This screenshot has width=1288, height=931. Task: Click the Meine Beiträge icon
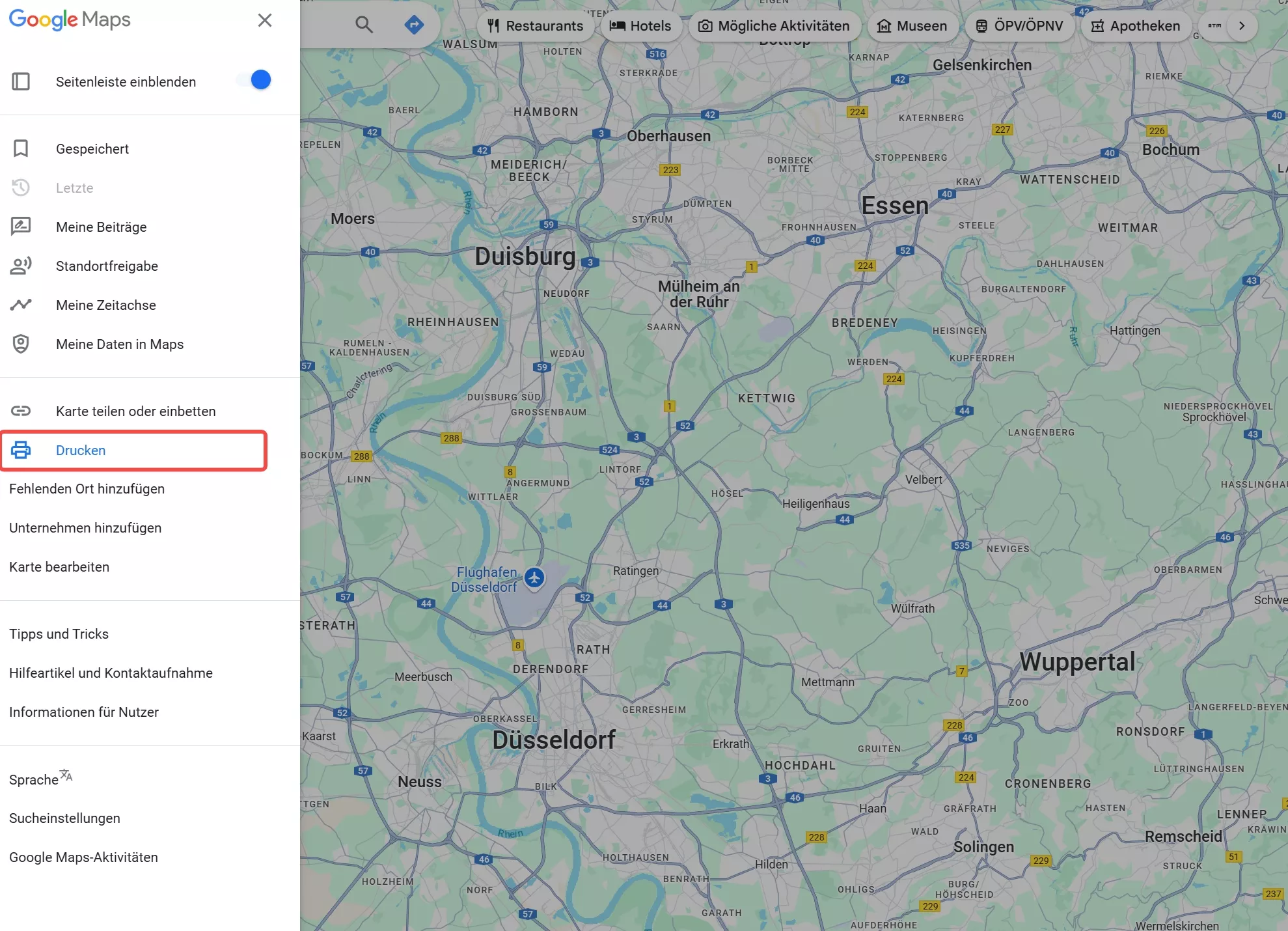coord(21,227)
